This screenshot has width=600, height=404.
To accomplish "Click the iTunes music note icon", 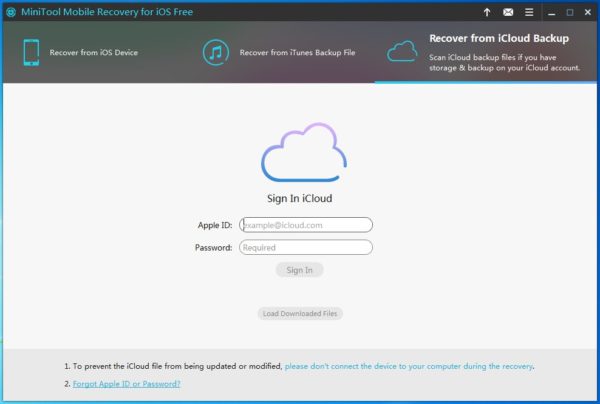I will 216,52.
